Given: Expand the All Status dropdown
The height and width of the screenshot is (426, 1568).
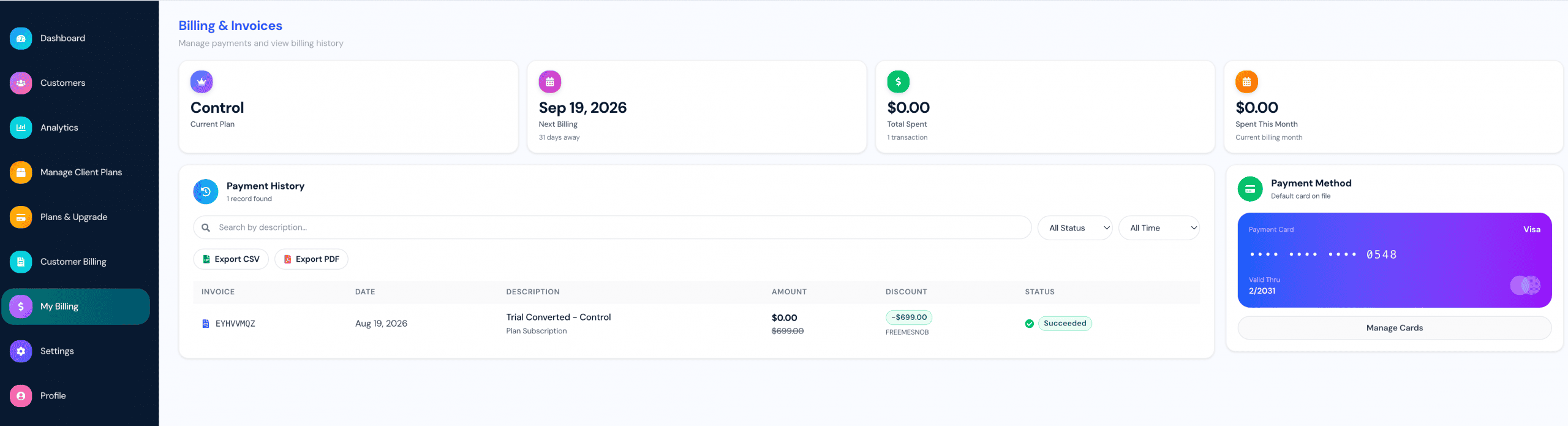Looking at the screenshot, I should click(1075, 228).
